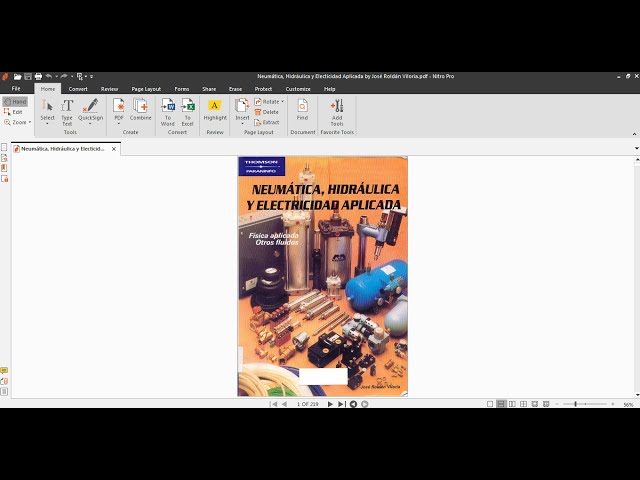The width and height of the screenshot is (640, 480).
Task: Open file using quick access folder icon
Action: coord(18,76)
